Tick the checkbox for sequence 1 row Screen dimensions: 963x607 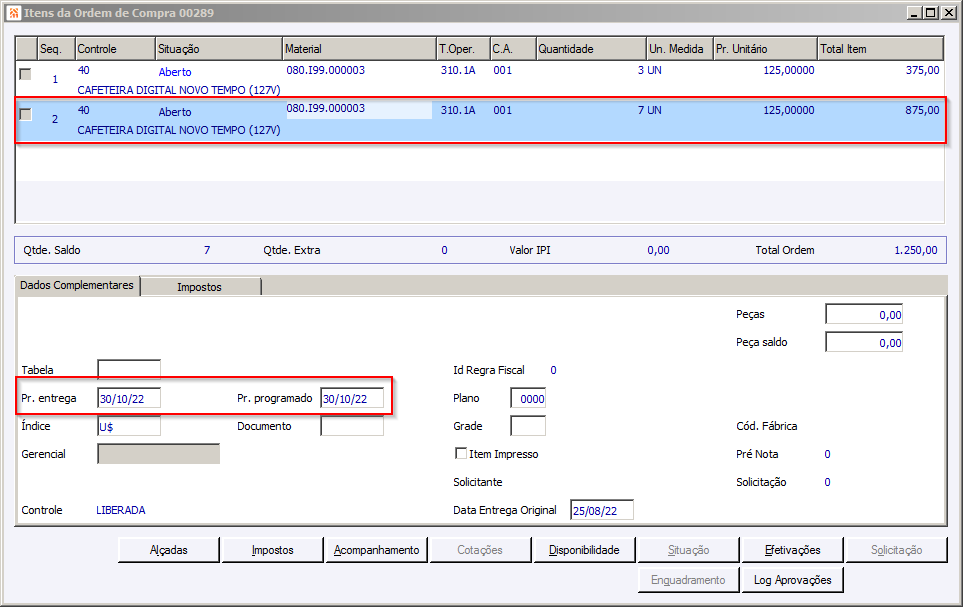coord(25,74)
